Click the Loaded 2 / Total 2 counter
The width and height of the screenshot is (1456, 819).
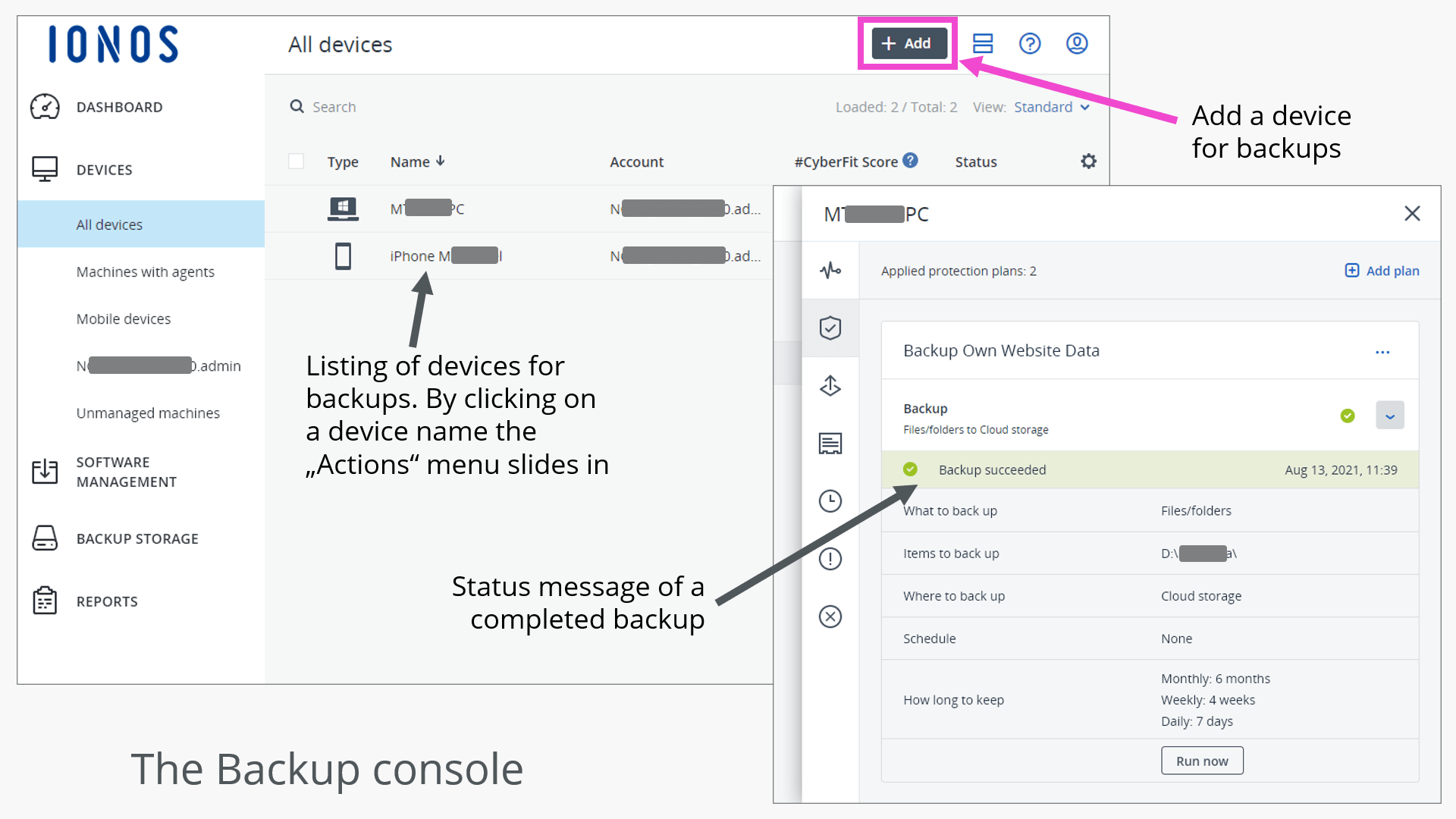tap(896, 107)
